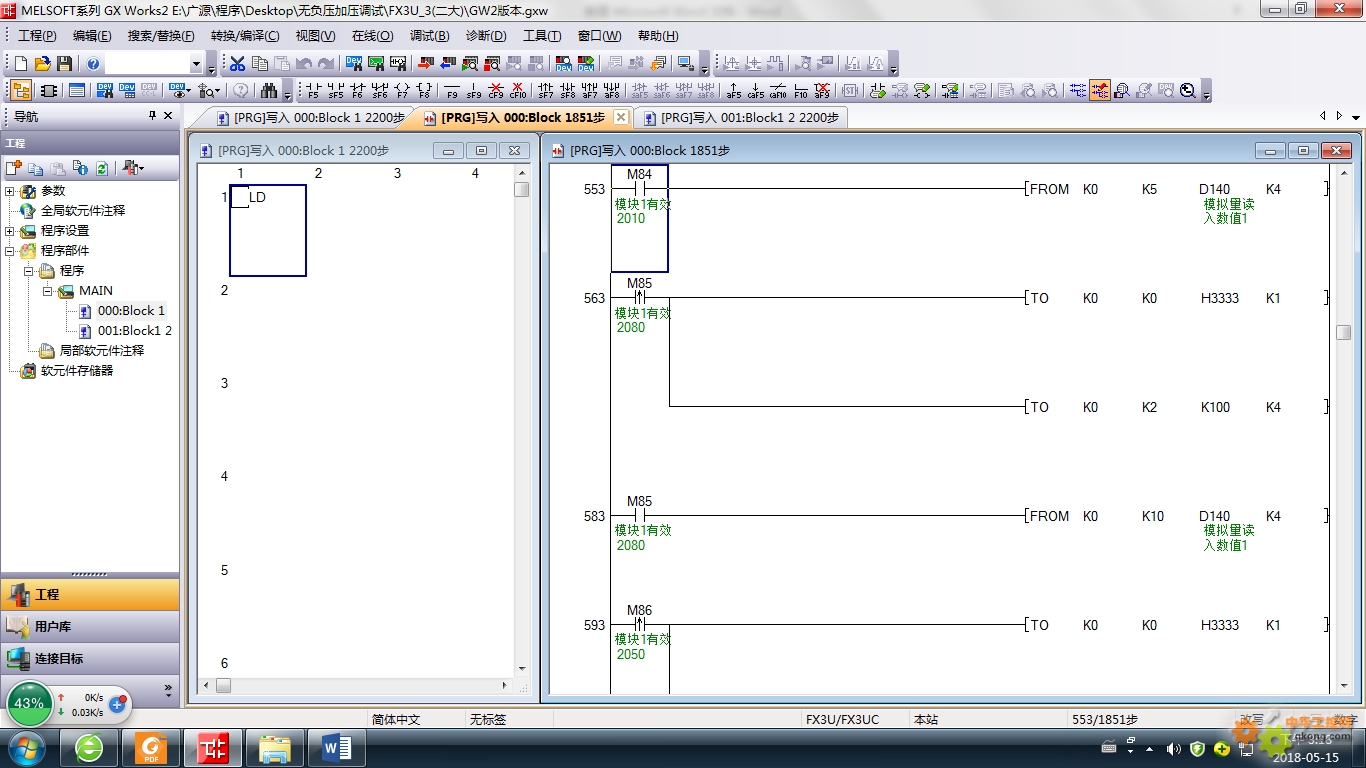Viewport: 1366px width, 768px height.
Task: Select 001:Block1 2 in project tree
Action: point(135,331)
